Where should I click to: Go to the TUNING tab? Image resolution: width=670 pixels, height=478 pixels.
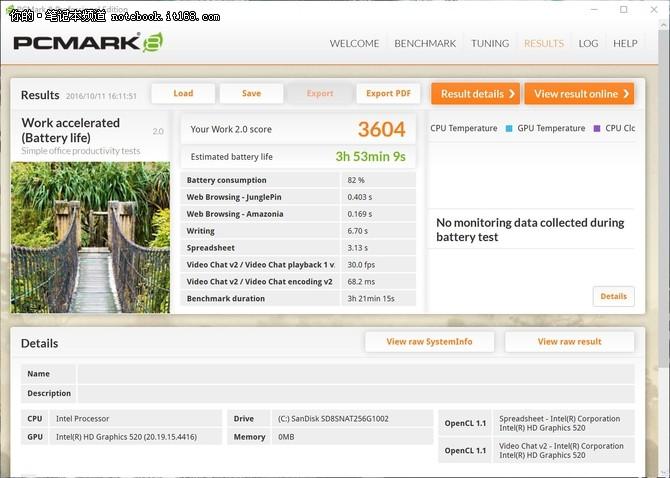point(490,44)
